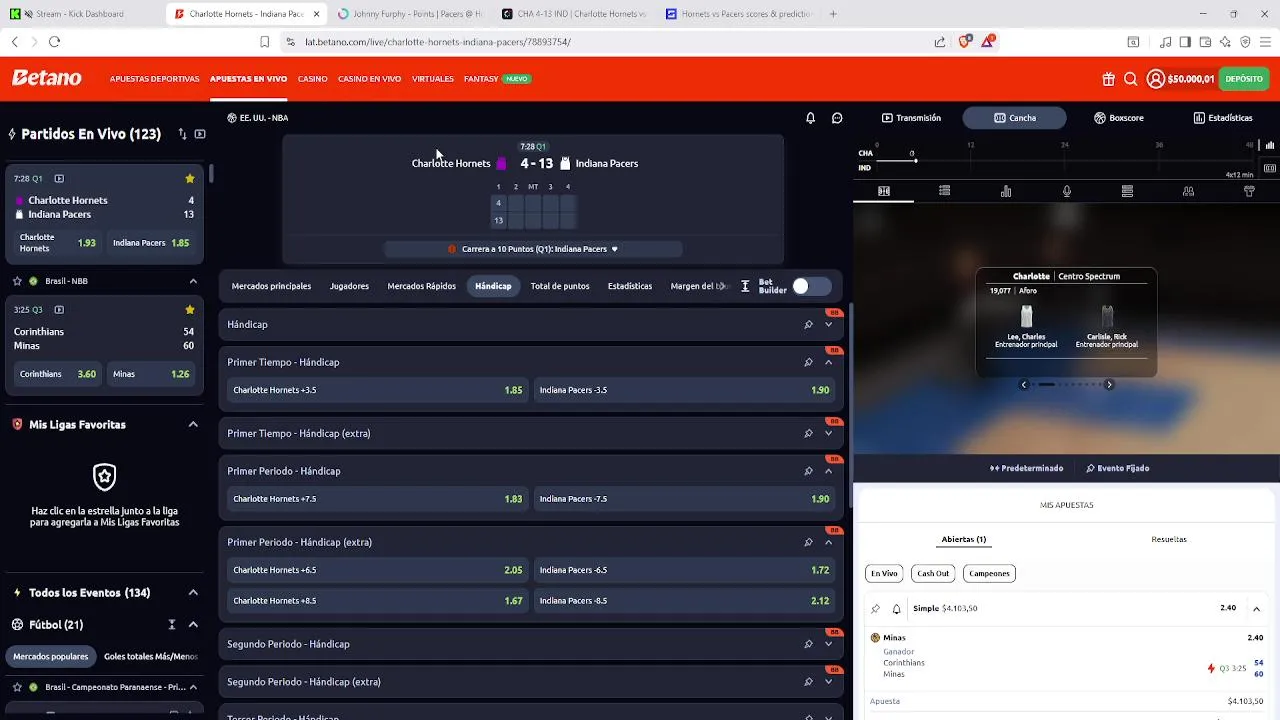Click the sort arrows next to Partidos En Vivo
This screenshot has height=720, width=1280.
(182, 134)
